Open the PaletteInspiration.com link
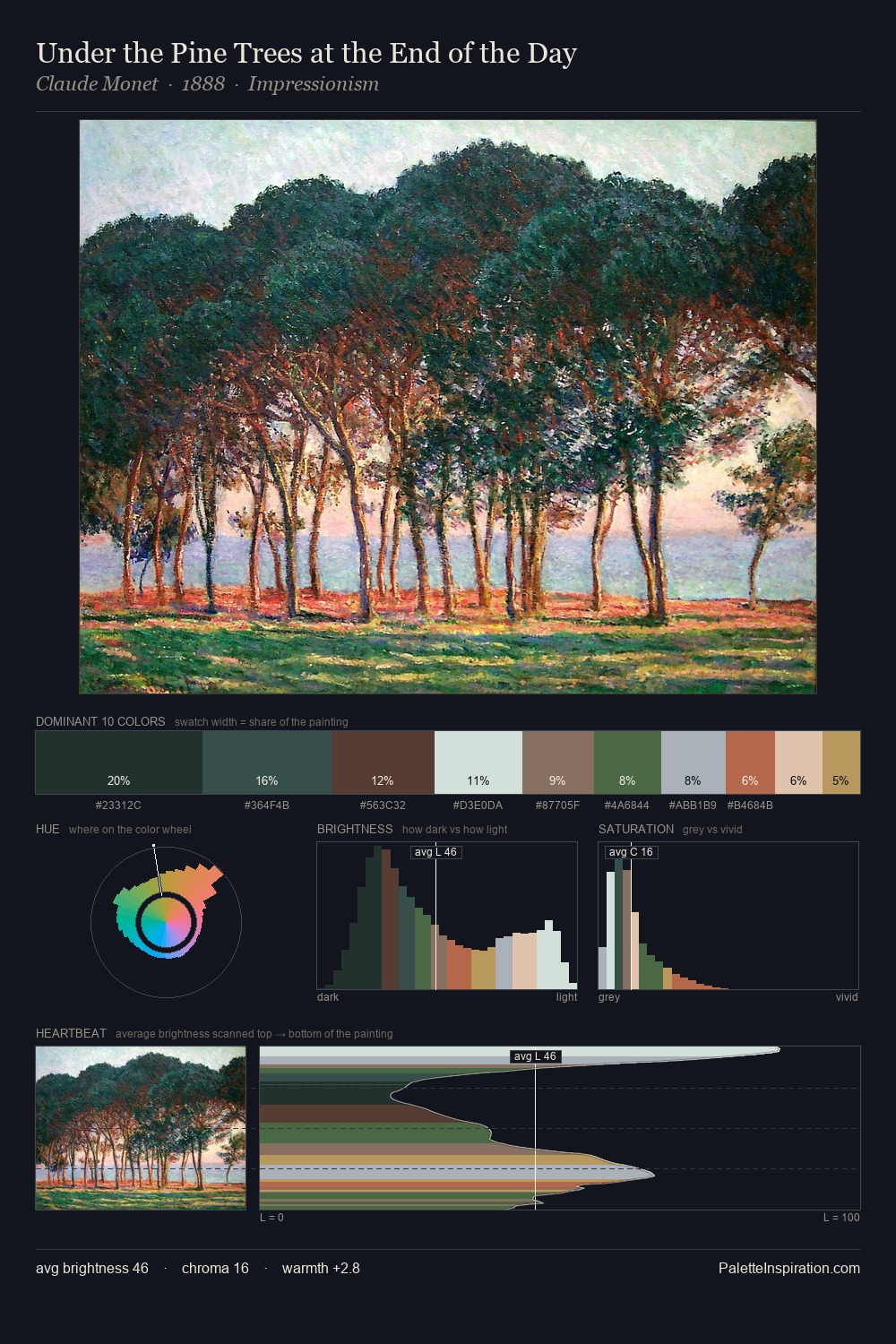Viewport: 896px width, 1344px height. click(x=789, y=1268)
